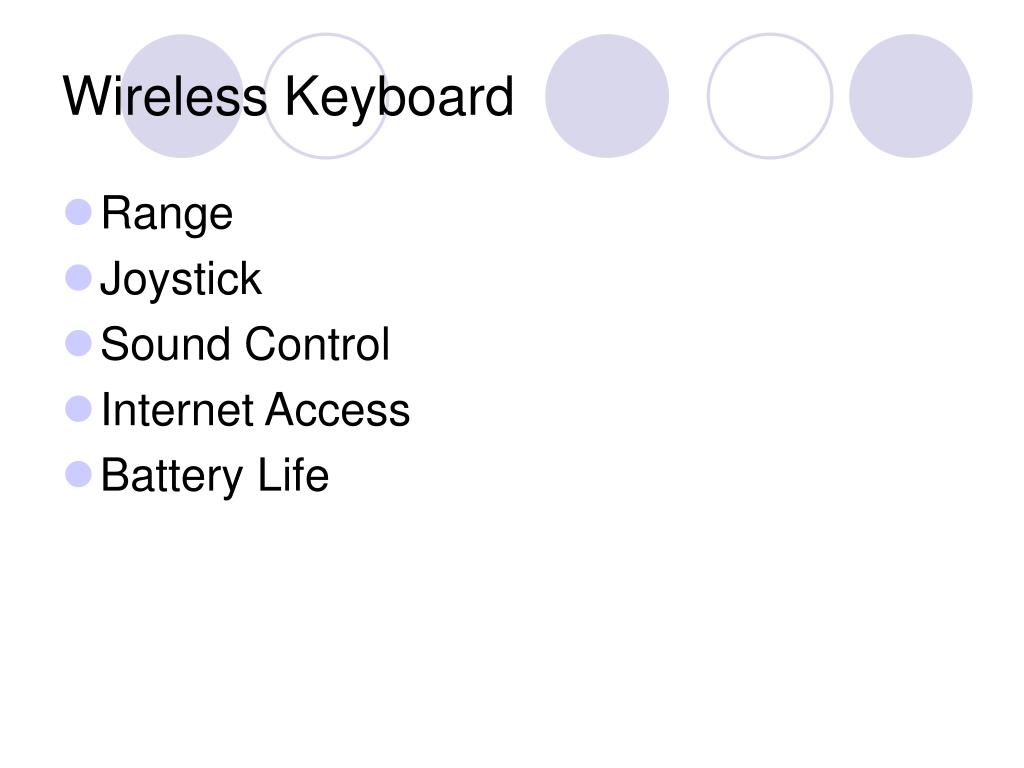
Task: Pick the bullet dot beside Battery Life
Action: point(79,474)
